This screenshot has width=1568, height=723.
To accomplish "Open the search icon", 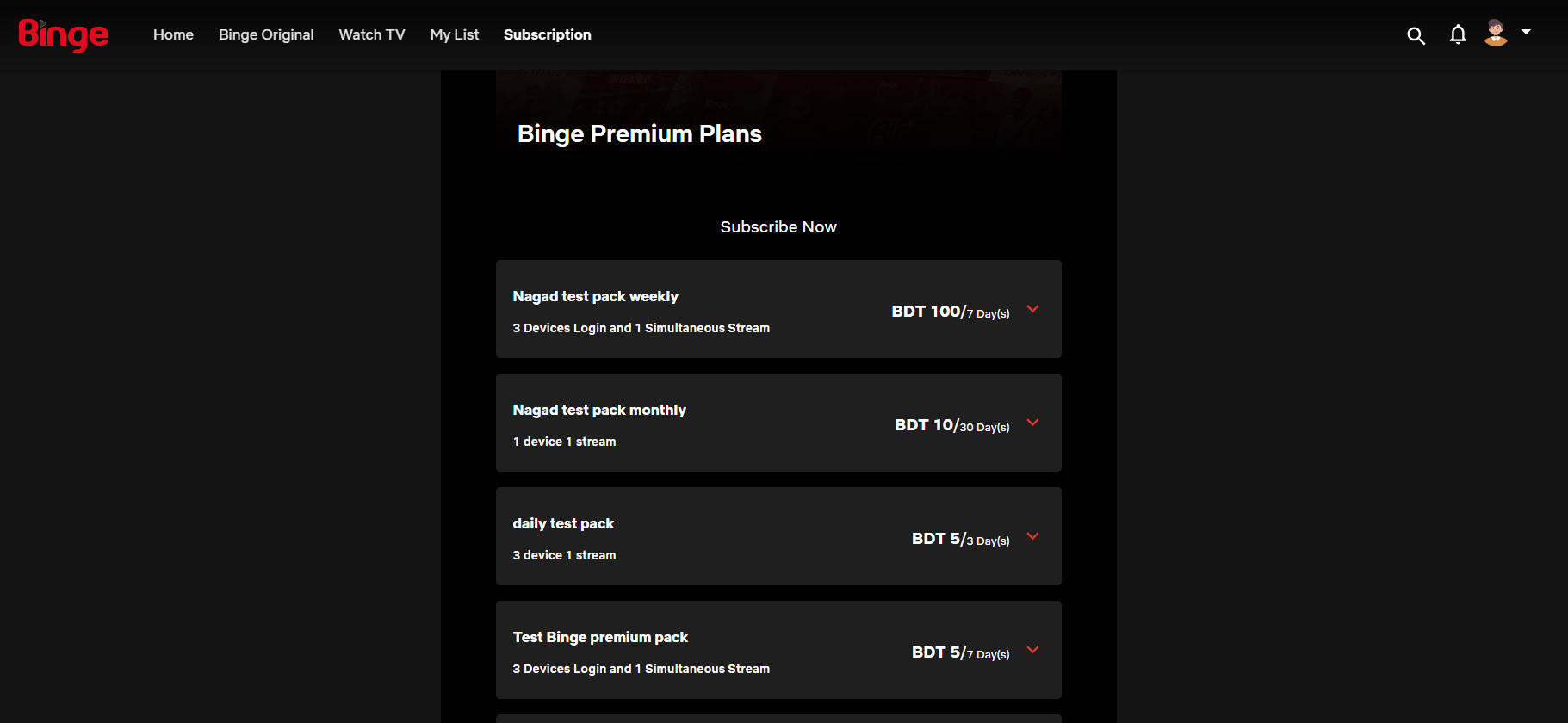I will [x=1416, y=35].
